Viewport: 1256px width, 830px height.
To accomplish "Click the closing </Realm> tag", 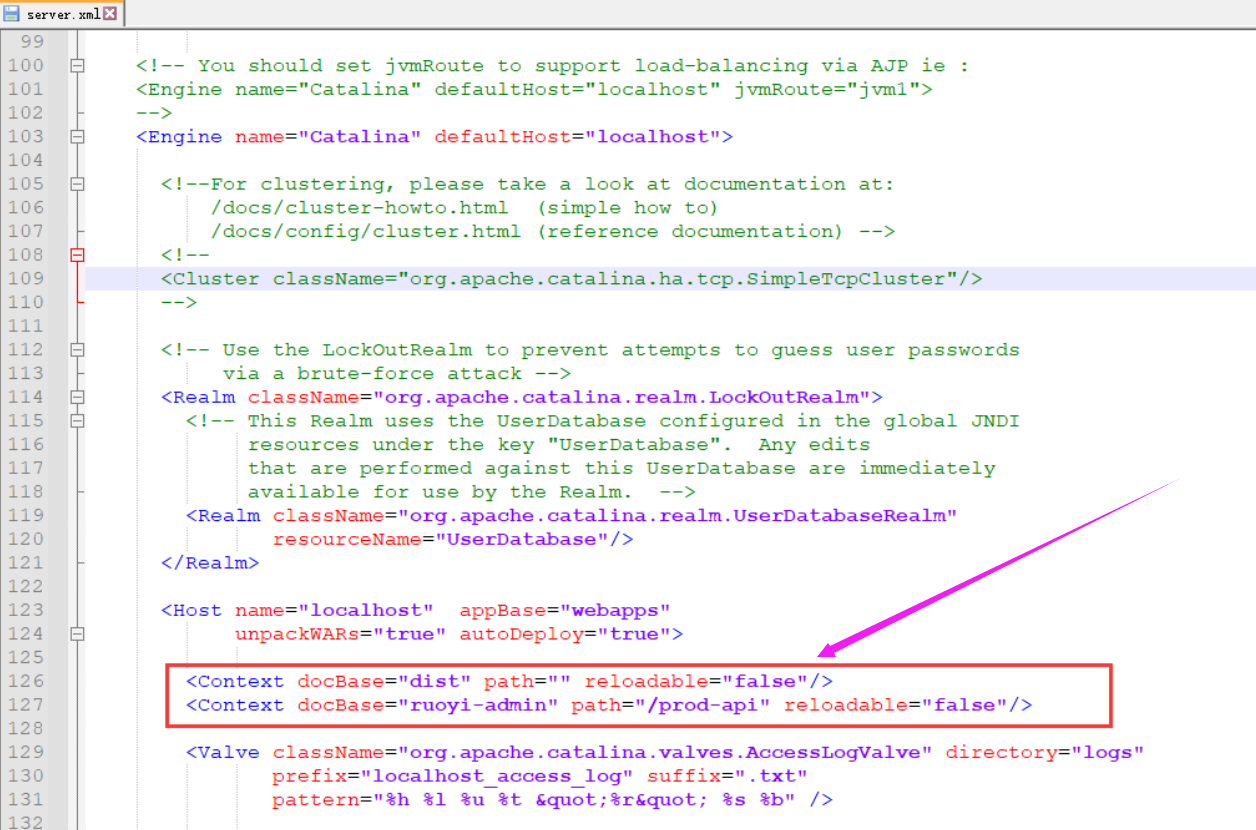I will pos(211,563).
